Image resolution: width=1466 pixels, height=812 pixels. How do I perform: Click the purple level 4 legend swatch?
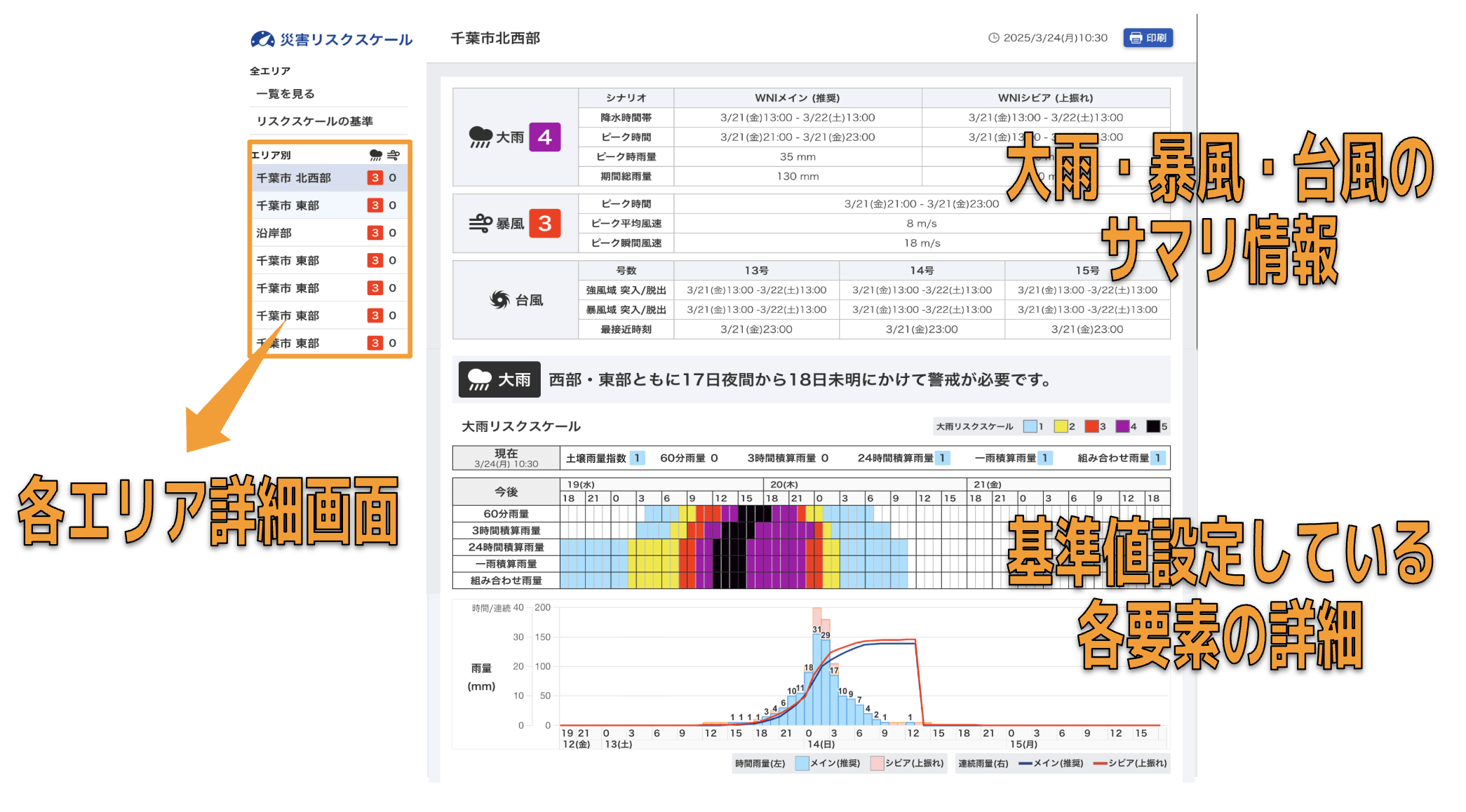tap(1122, 426)
